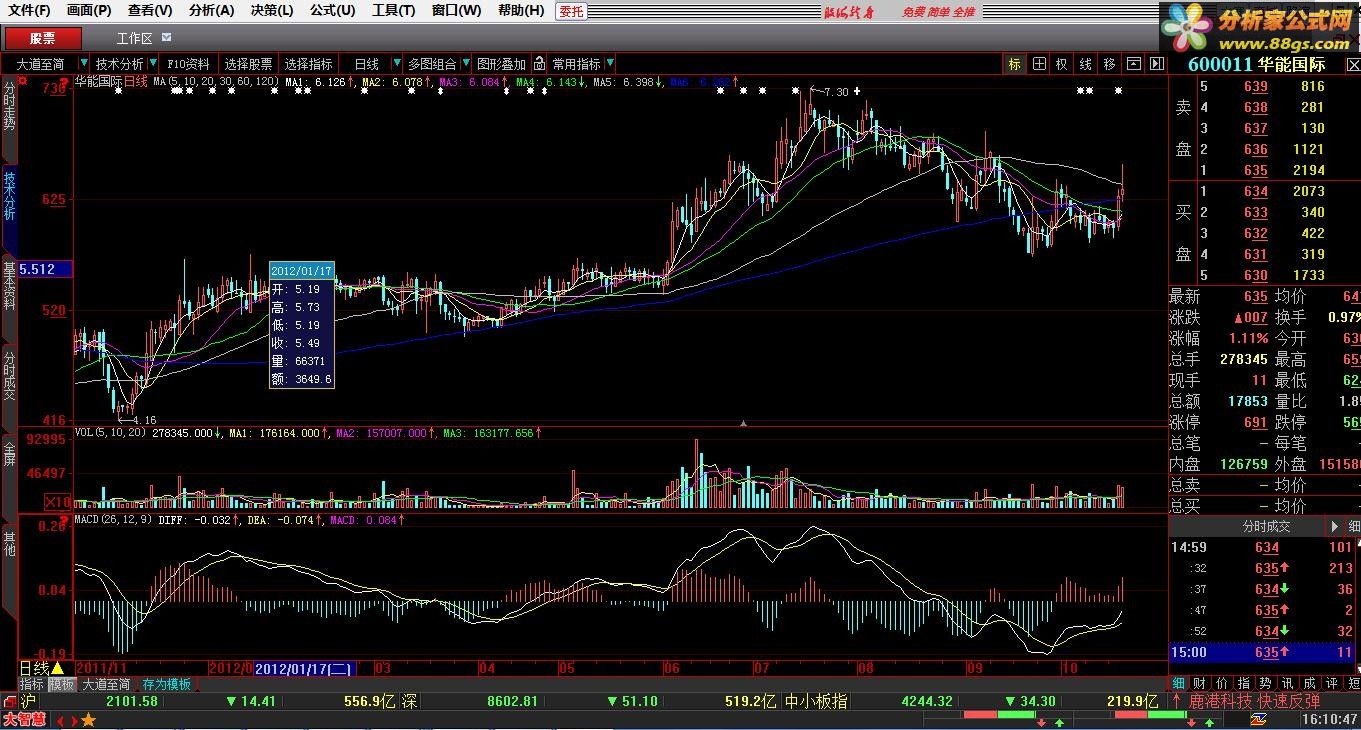1361x730 pixels.
Task: Toggle the 权 ex-rights adjustment button
Action: click(1062, 64)
